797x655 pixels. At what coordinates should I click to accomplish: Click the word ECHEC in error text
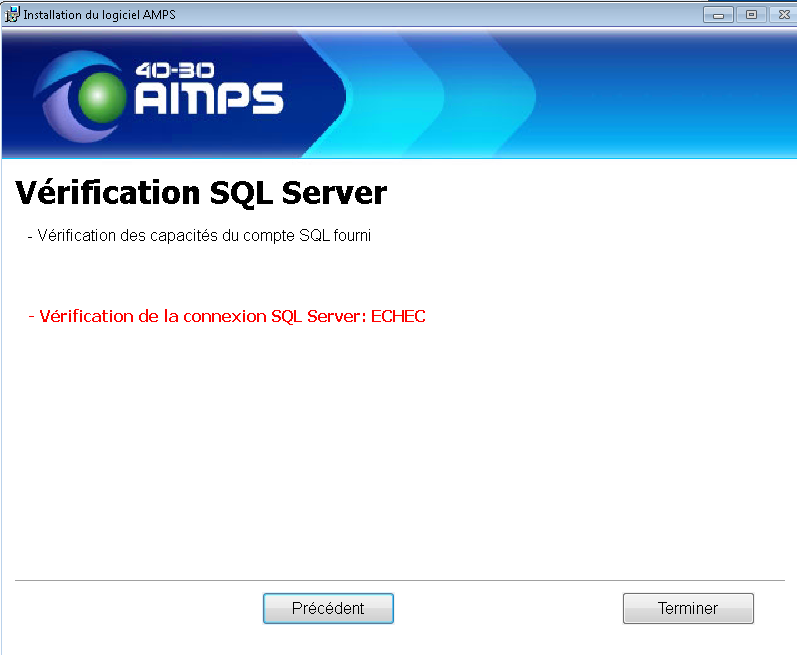click(398, 317)
